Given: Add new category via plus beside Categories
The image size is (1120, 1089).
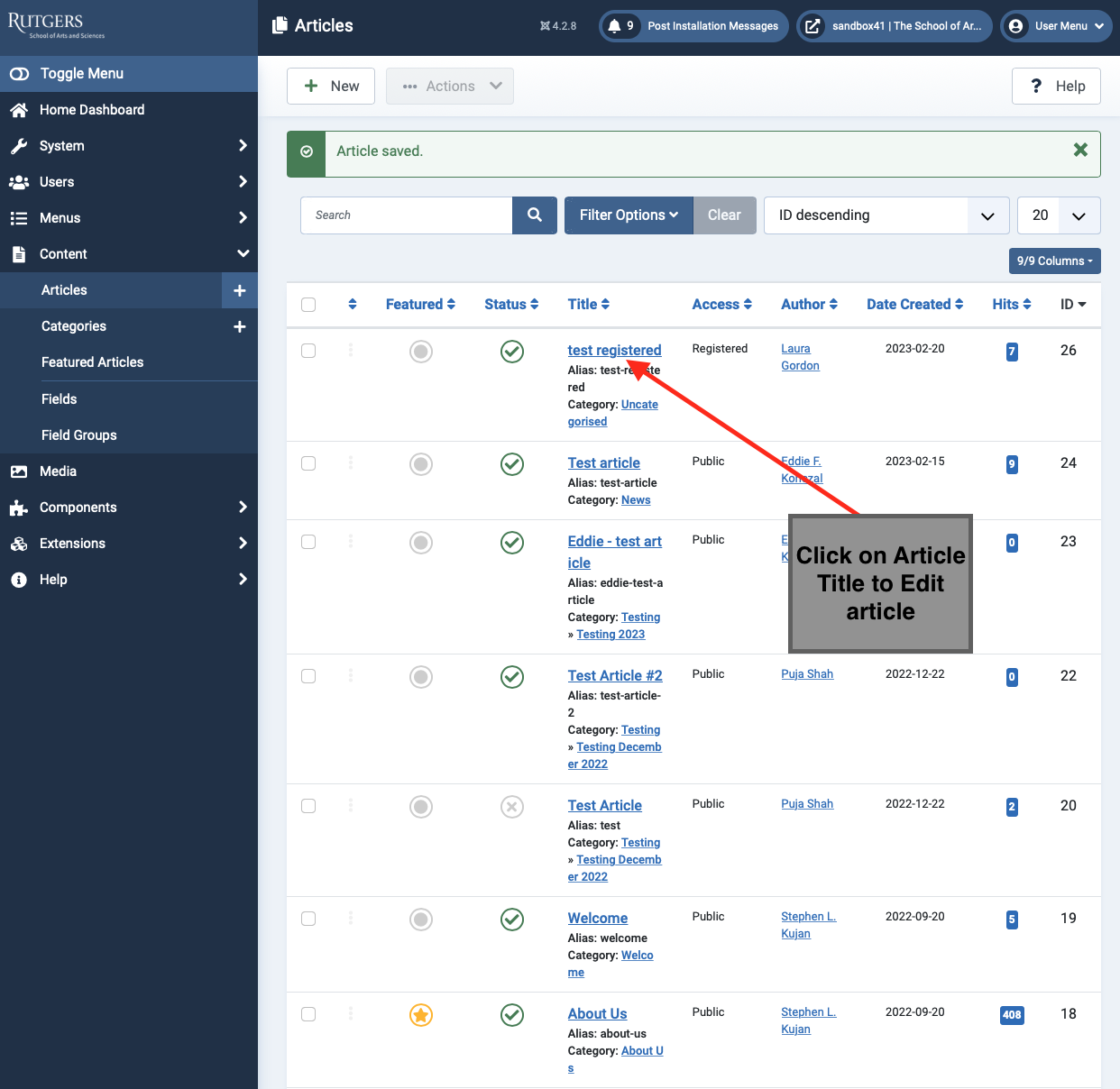Looking at the screenshot, I should pos(240,326).
